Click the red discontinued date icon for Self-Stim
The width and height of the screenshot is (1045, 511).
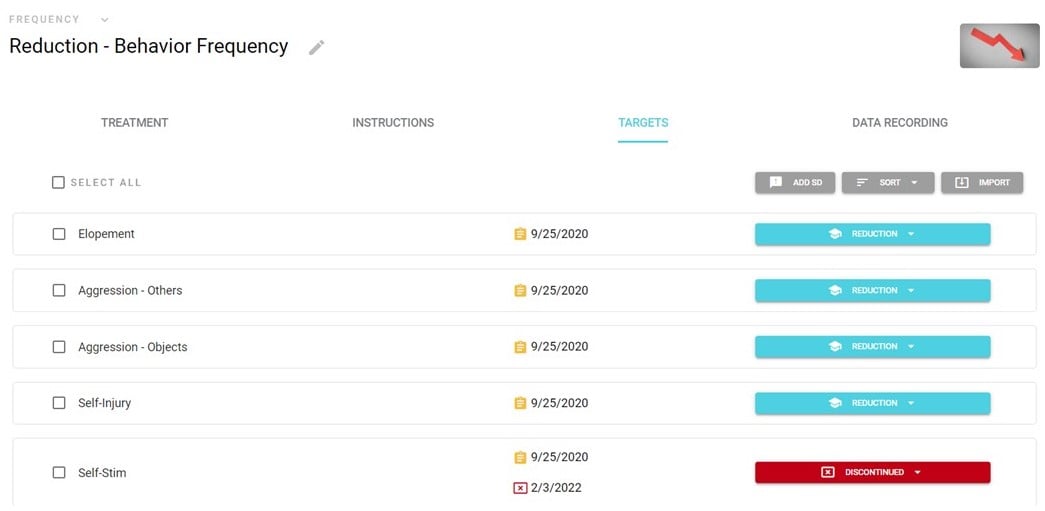[x=520, y=488]
